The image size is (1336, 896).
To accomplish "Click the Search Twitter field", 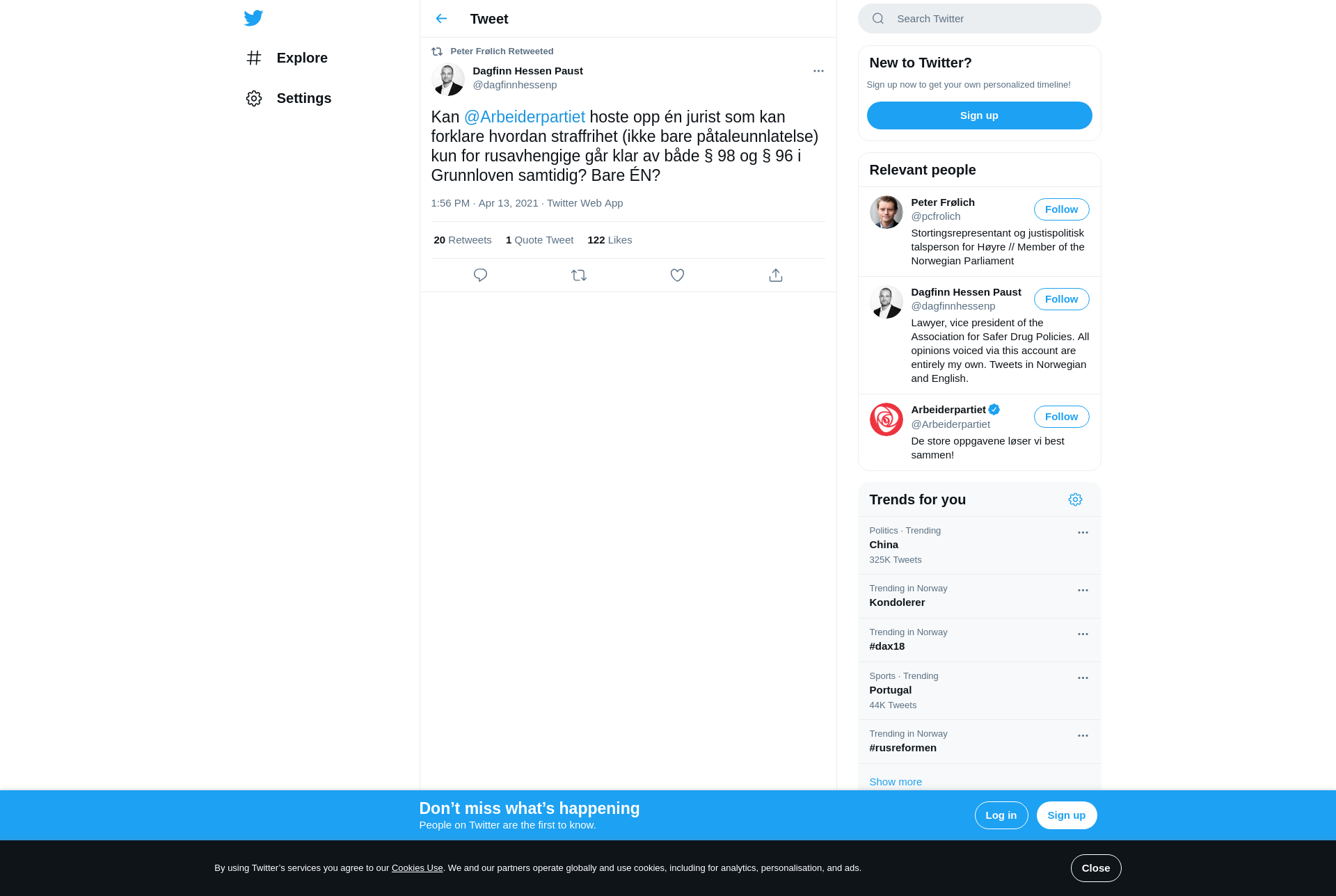I will coord(979,19).
